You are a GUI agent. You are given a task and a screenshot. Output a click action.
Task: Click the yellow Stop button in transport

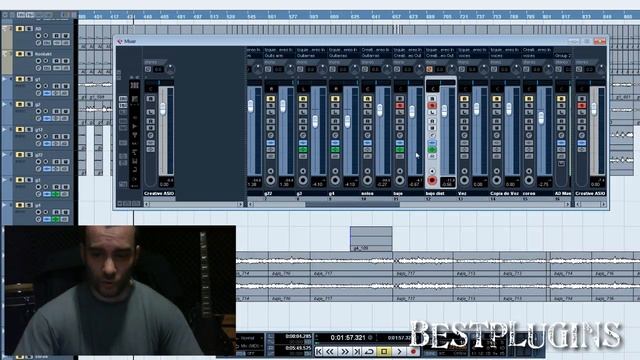click(x=384, y=351)
